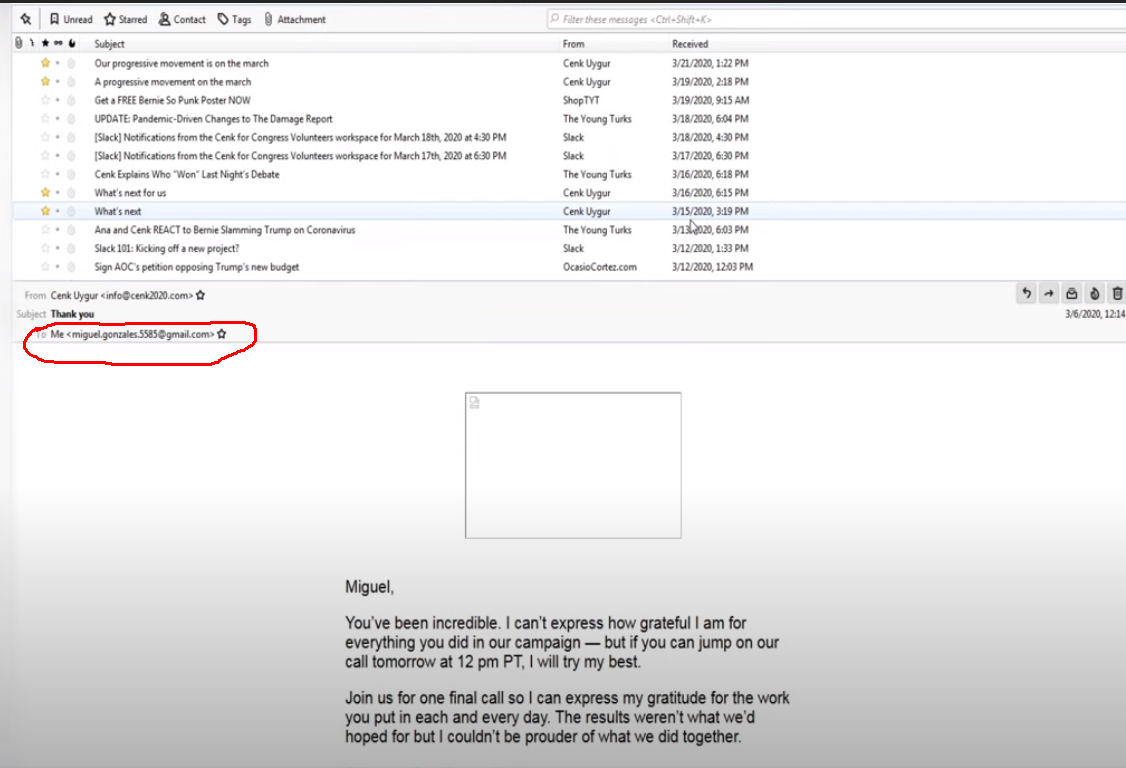1126x768 pixels.
Task: Select the 'Get a FREE Bernie So Punk Poster NOW' email
Action: [172, 101]
